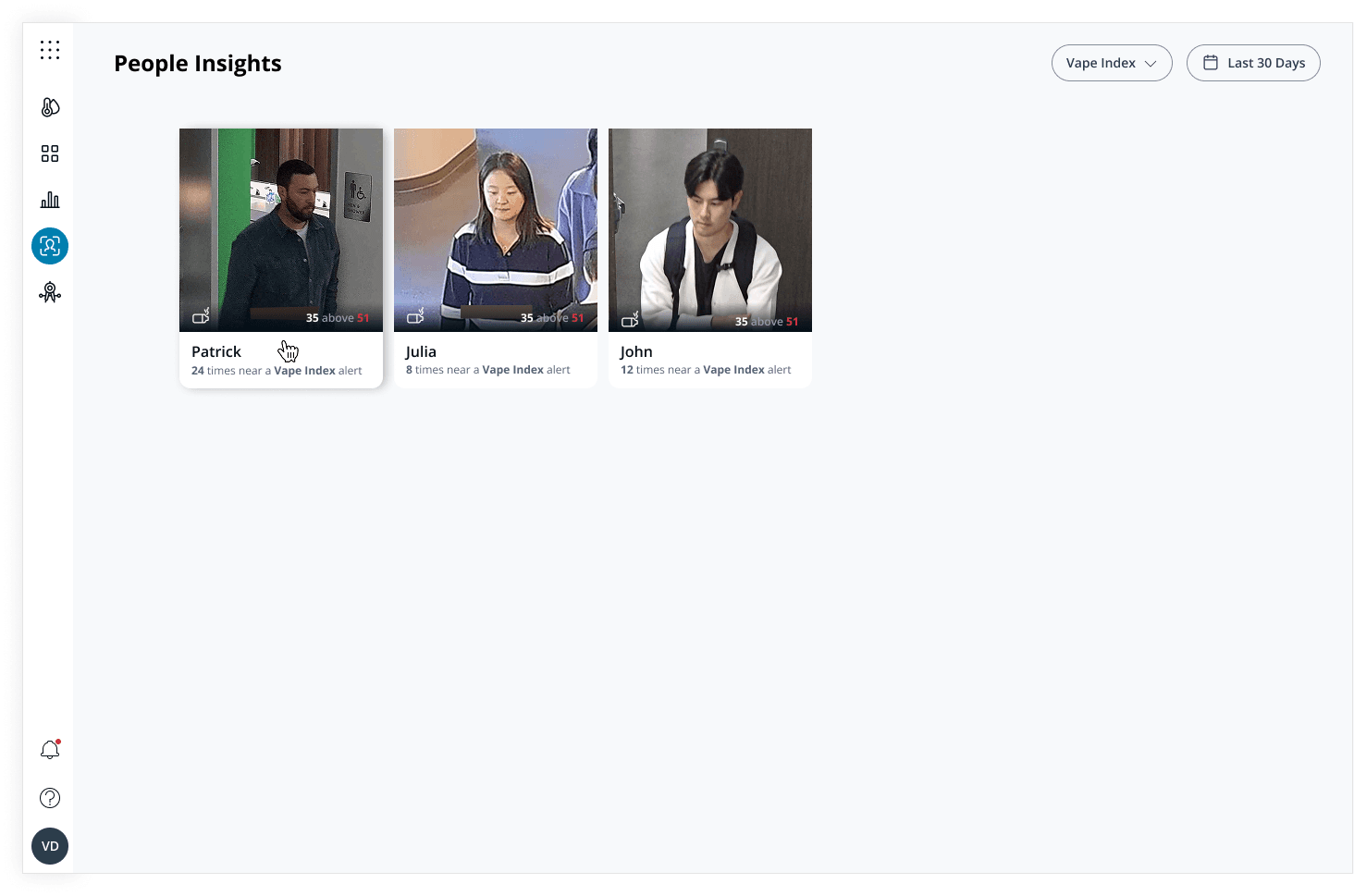Click John's card thumbnail image
Image resolution: width=1354 pixels, height=896 pixels.
pos(709,229)
